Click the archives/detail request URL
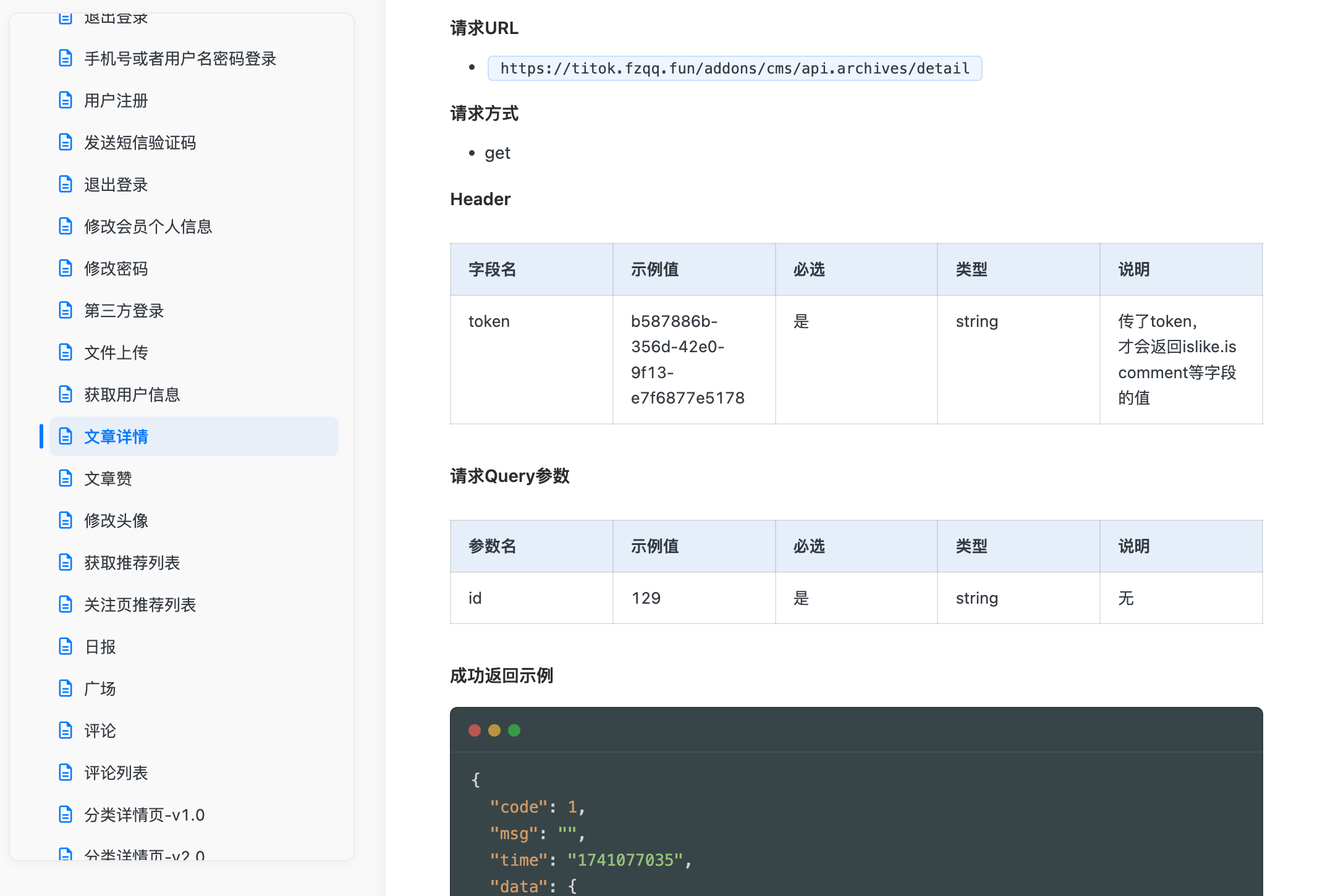1325x896 pixels. click(734, 68)
